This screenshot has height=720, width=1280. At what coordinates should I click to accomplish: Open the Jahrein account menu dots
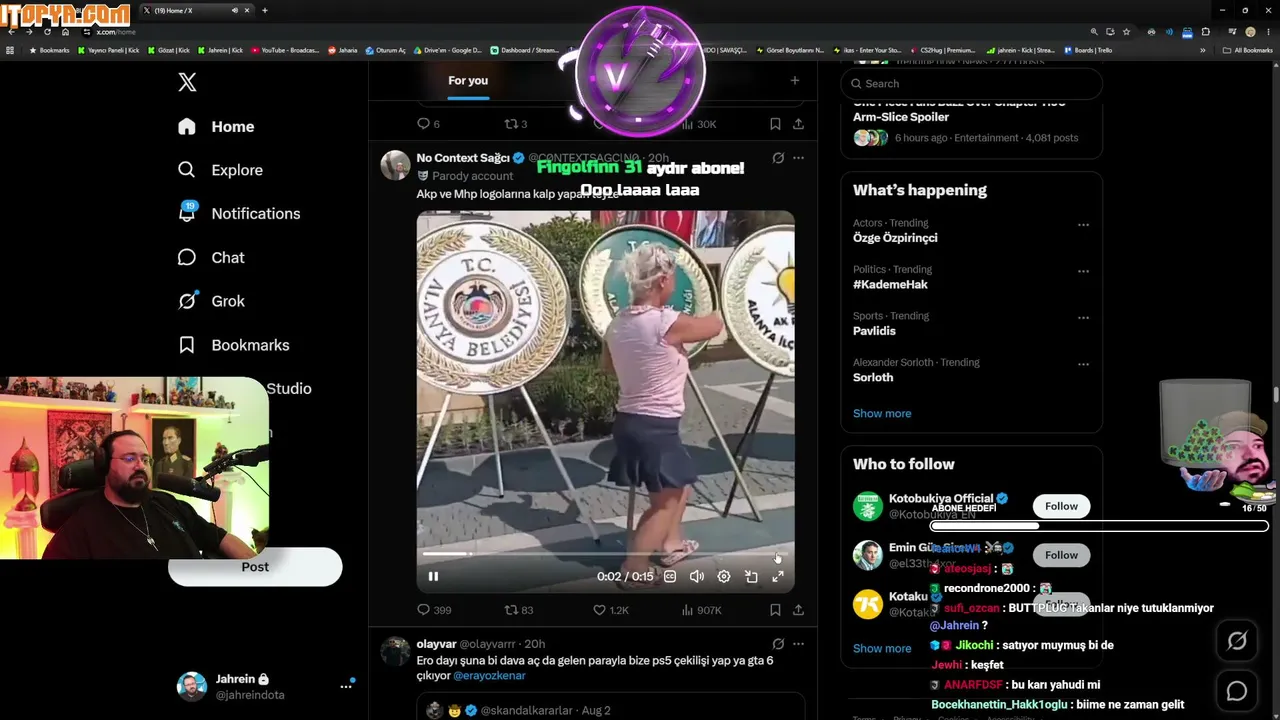point(346,686)
